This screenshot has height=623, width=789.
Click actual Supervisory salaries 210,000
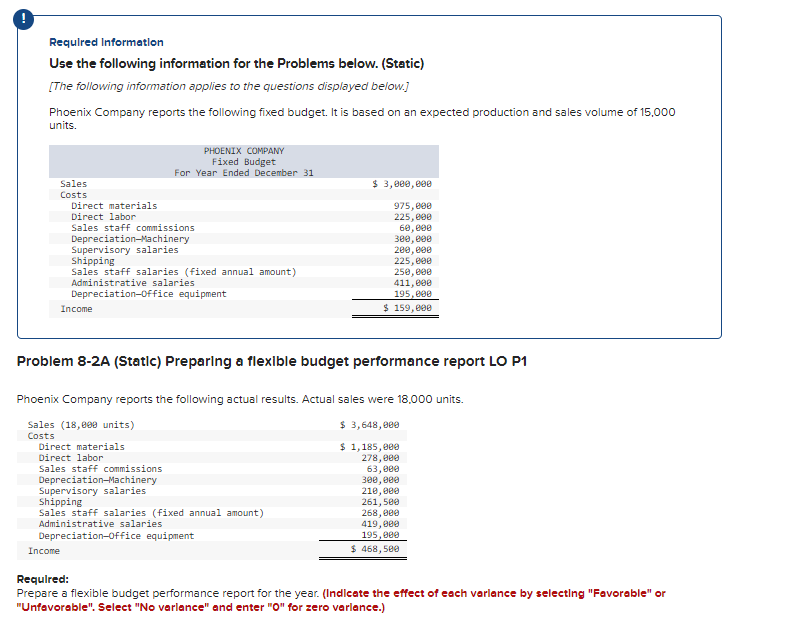(380, 491)
